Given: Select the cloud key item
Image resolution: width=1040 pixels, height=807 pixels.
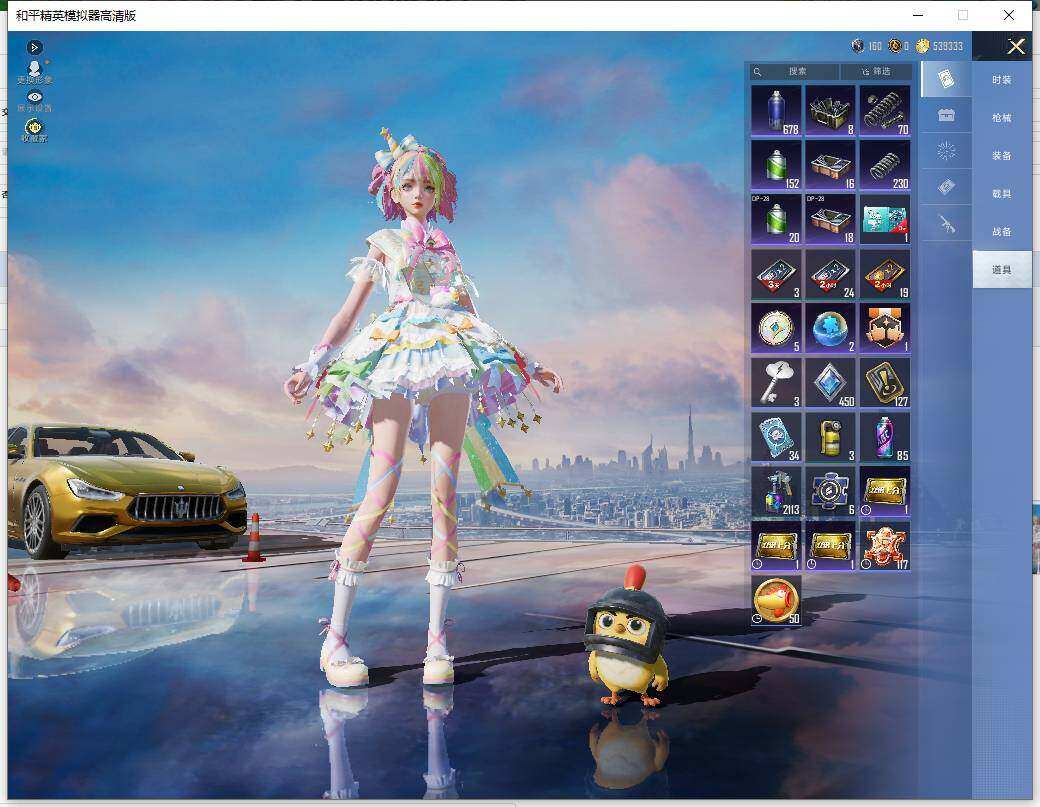Looking at the screenshot, I should [x=776, y=383].
